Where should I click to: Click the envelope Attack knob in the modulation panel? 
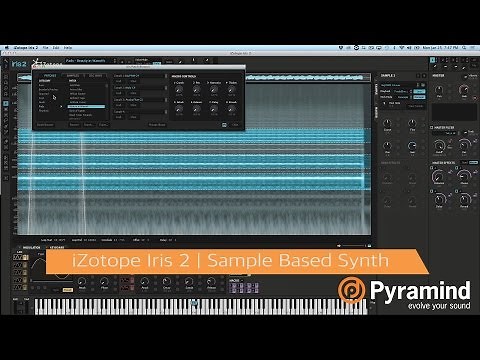145,281
